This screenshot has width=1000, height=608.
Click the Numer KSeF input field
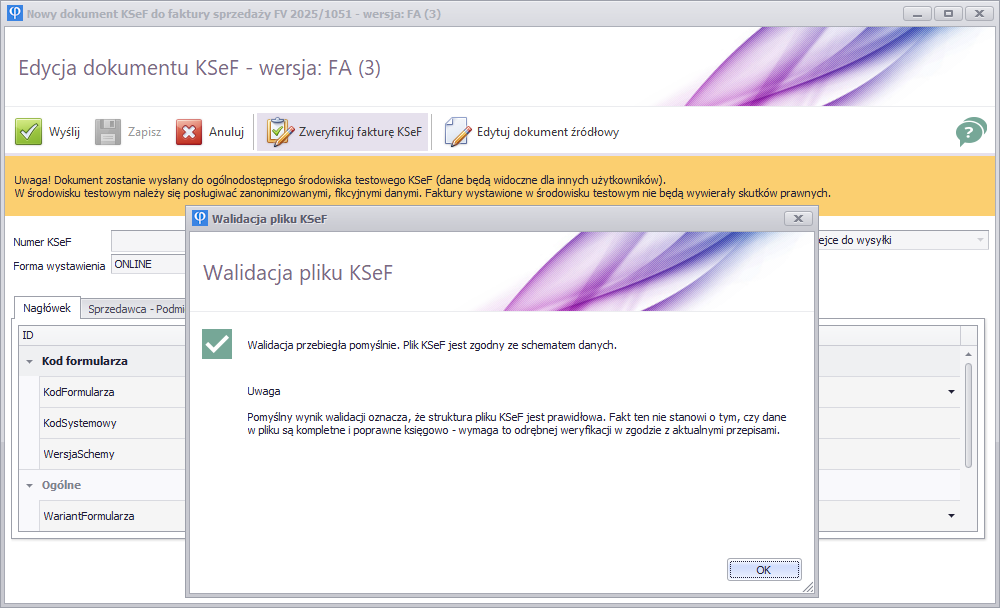point(149,241)
